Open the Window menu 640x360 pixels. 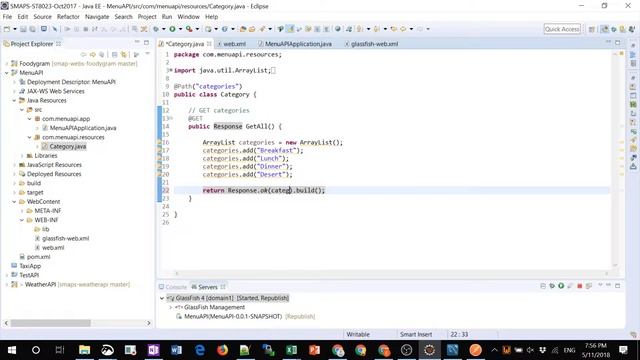(x=189, y=17)
